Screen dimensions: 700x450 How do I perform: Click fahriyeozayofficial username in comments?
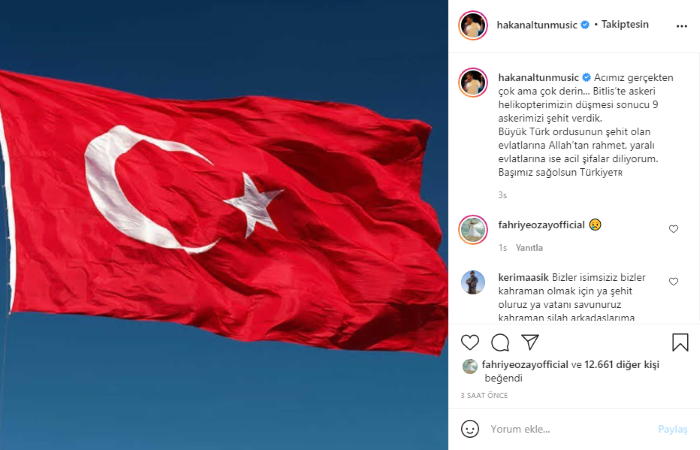pos(541,225)
